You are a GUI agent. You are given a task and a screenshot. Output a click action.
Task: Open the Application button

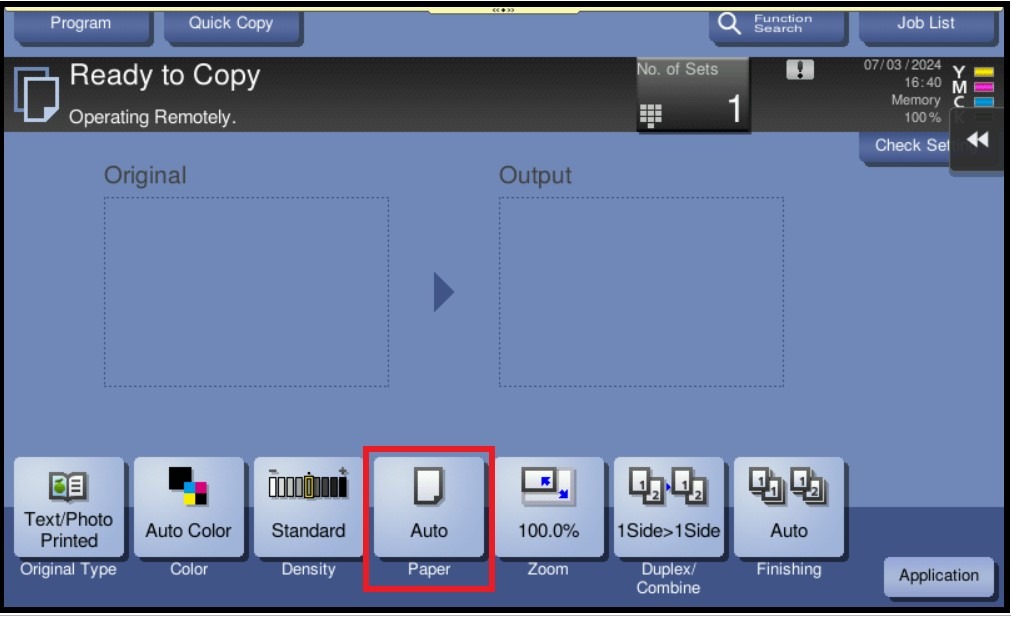939,576
